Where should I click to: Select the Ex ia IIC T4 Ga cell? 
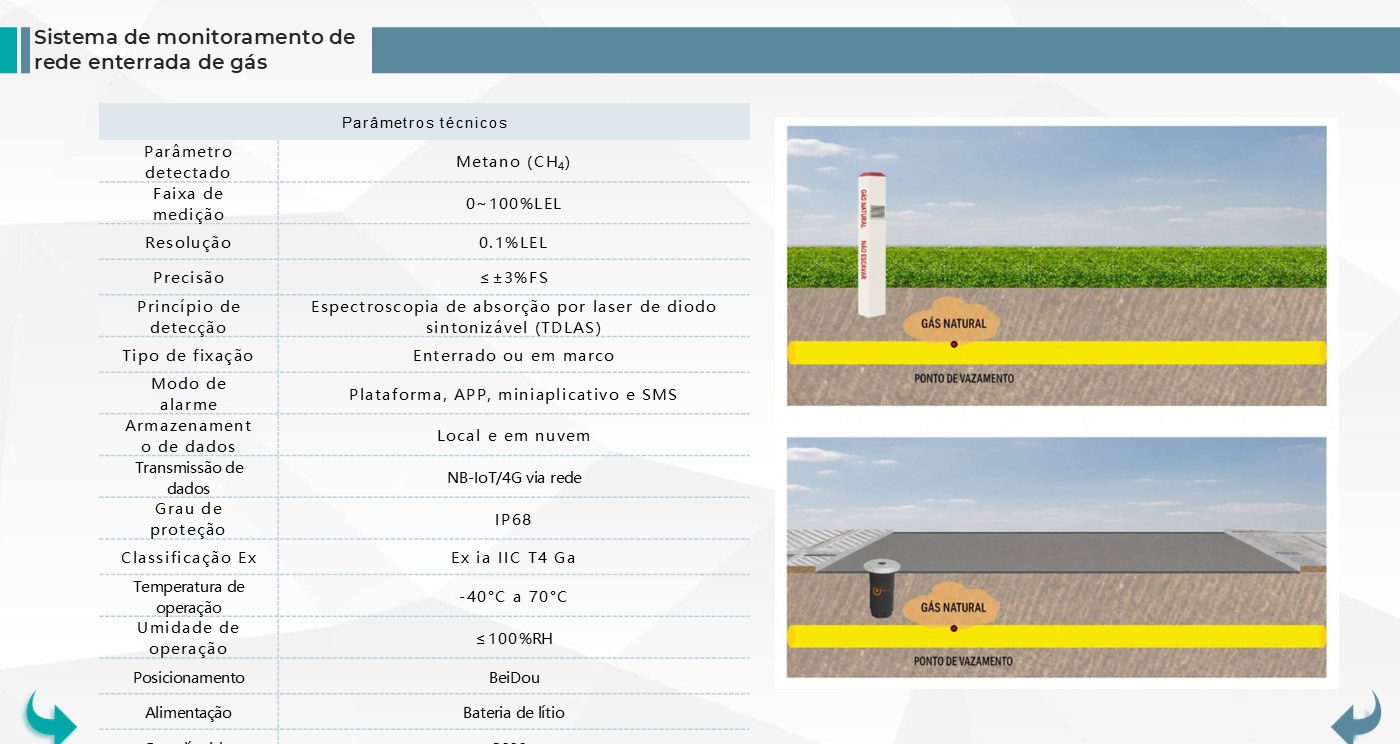513,557
